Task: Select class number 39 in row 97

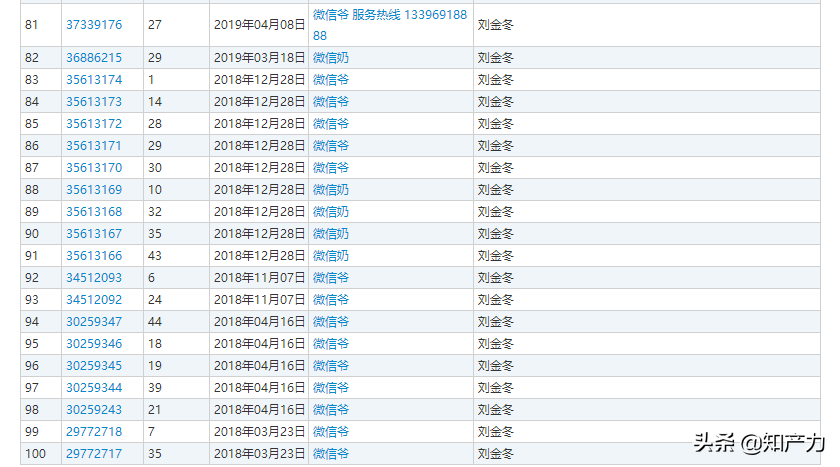Action: coord(155,387)
